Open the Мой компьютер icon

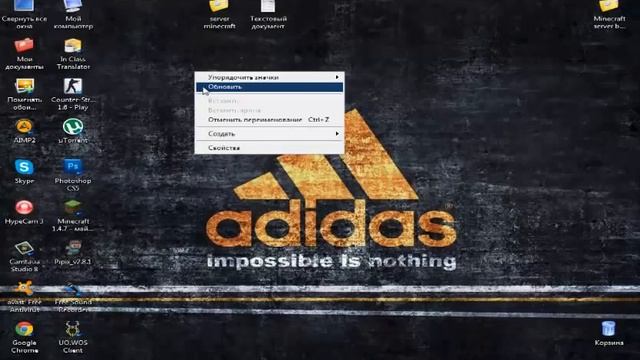(x=73, y=6)
